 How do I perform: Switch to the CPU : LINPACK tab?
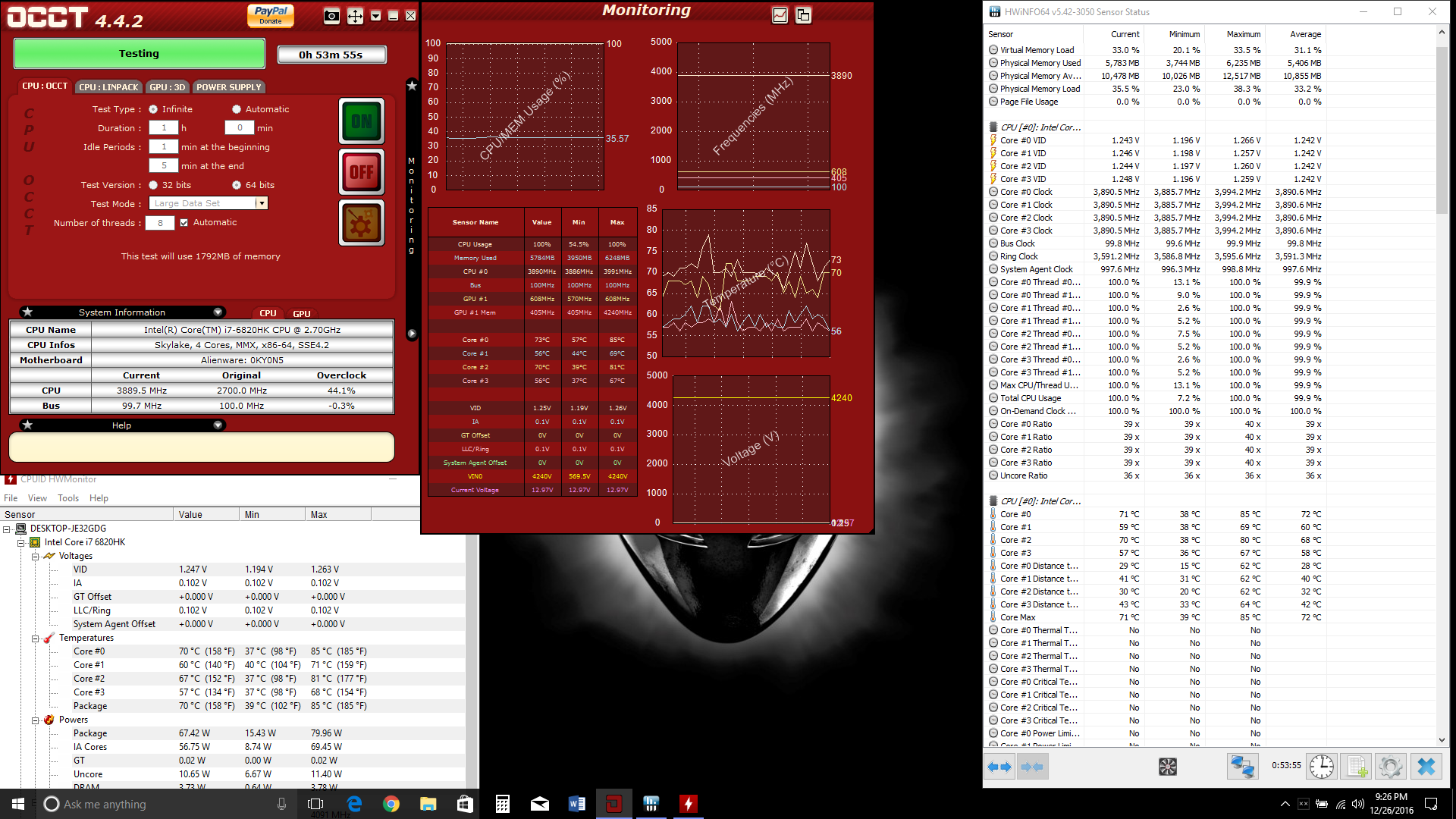[108, 87]
